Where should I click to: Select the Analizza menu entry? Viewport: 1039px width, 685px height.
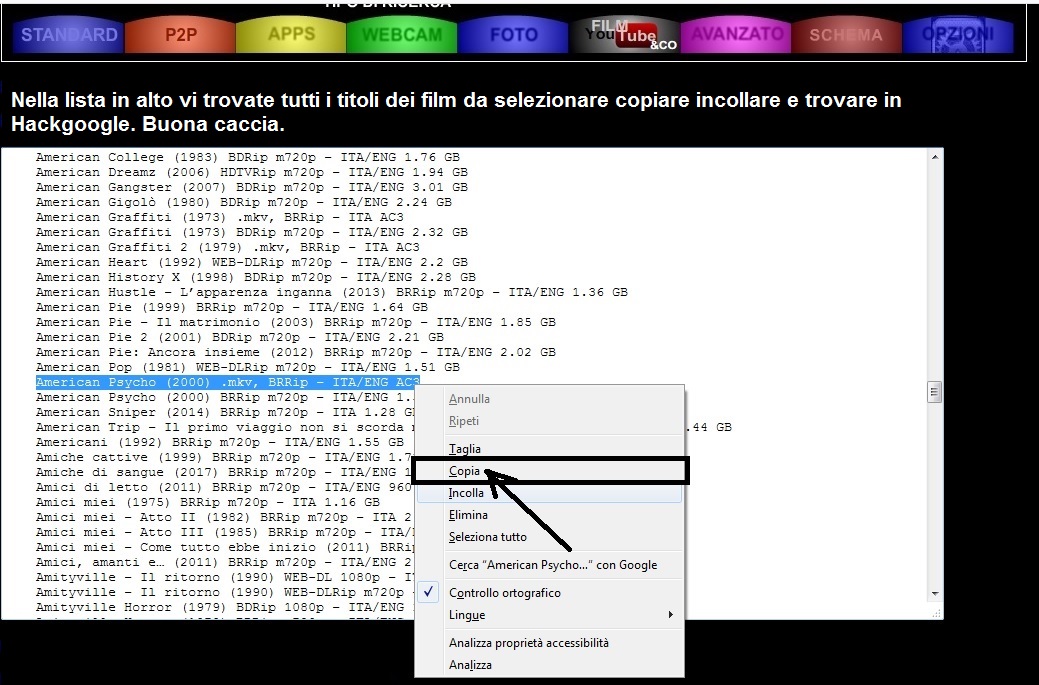click(x=549, y=664)
